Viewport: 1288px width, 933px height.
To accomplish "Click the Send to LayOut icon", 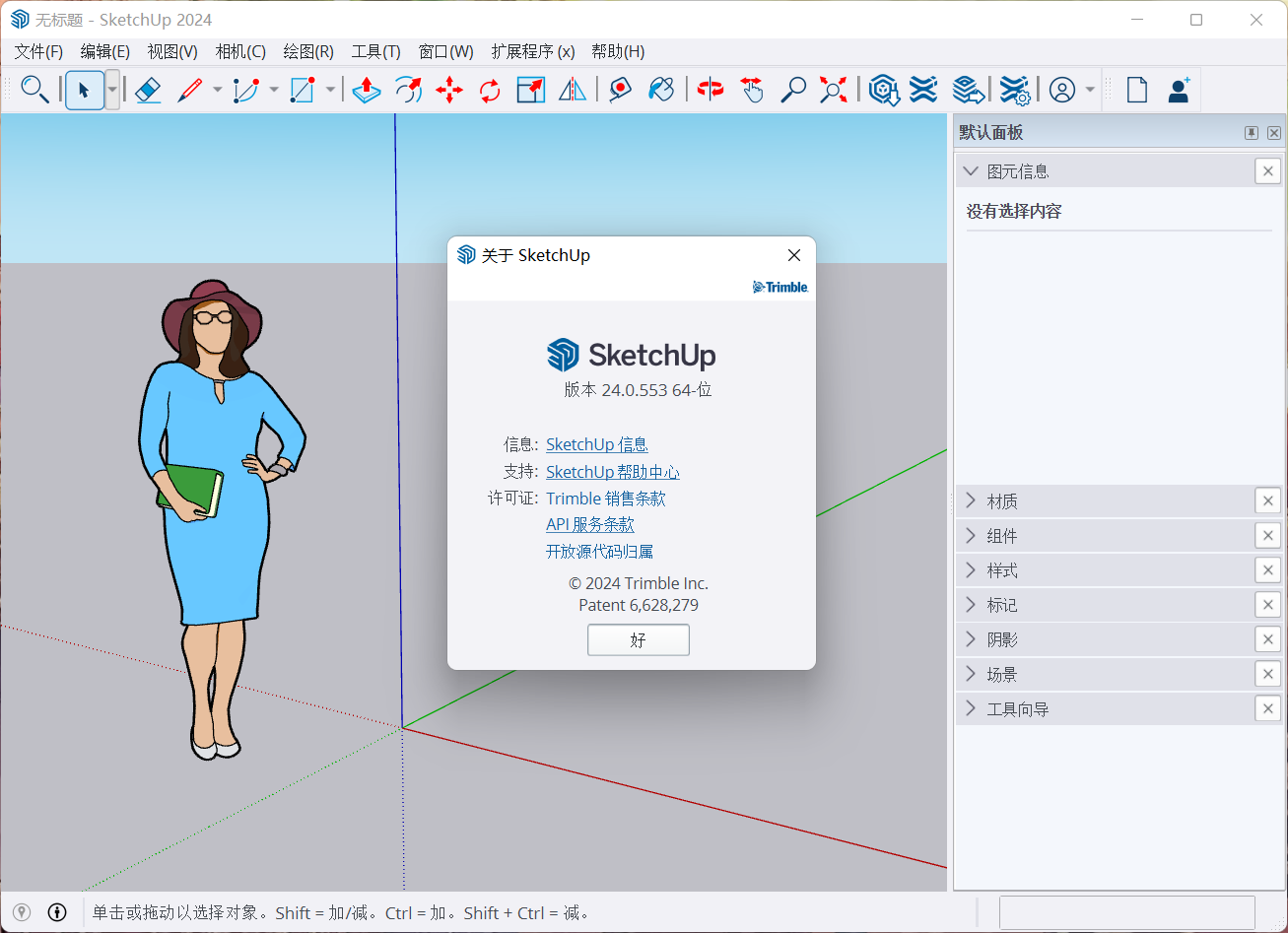I will (968, 91).
